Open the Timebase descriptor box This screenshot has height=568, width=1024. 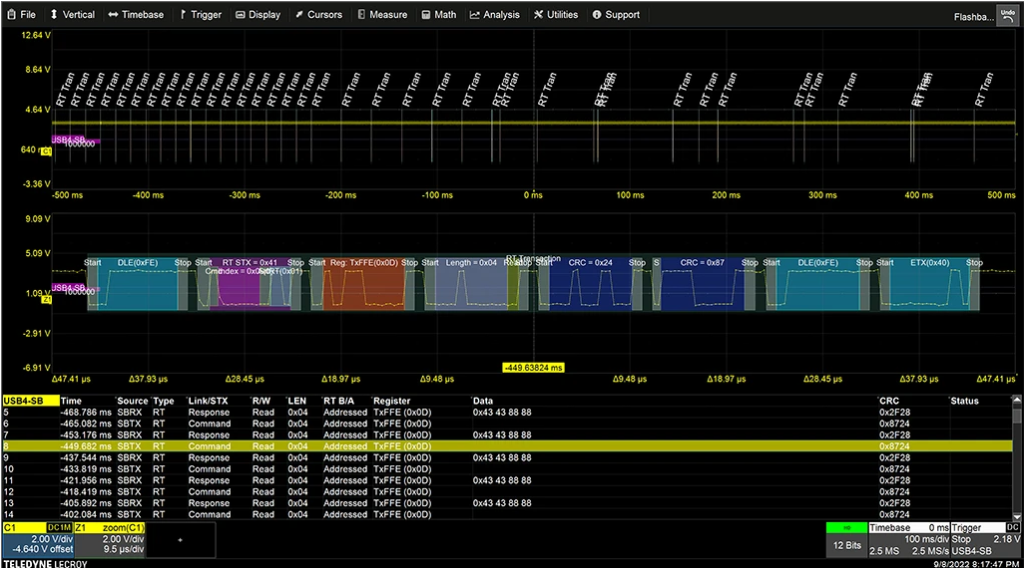point(908,539)
